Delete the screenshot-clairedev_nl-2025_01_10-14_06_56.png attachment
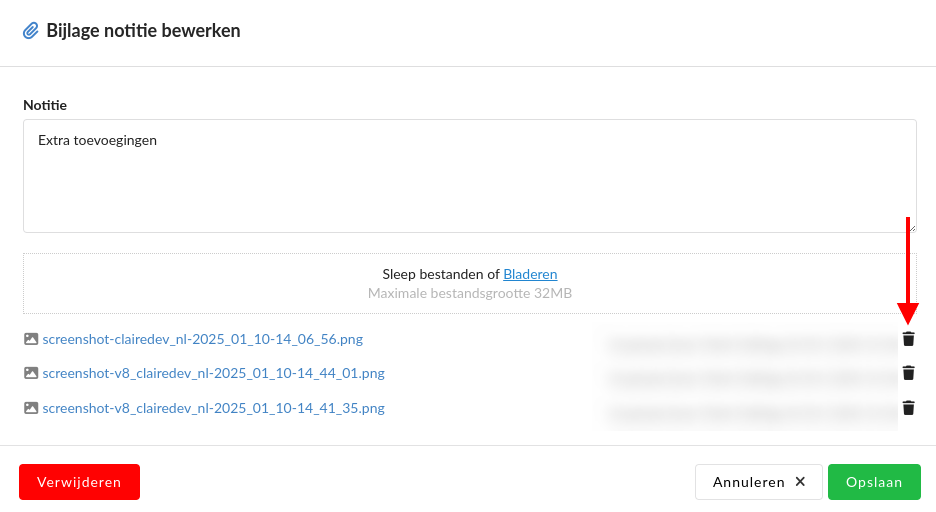Viewport: 936px width, 512px height. [x=908, y=339]
